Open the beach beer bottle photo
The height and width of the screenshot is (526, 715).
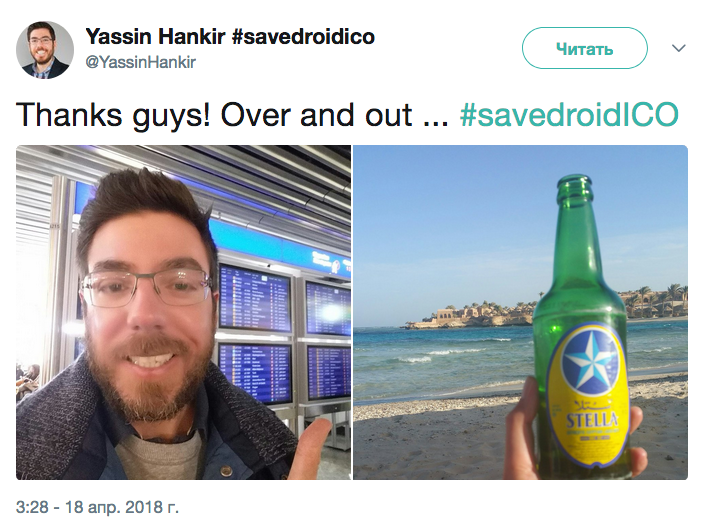(521, 312)
